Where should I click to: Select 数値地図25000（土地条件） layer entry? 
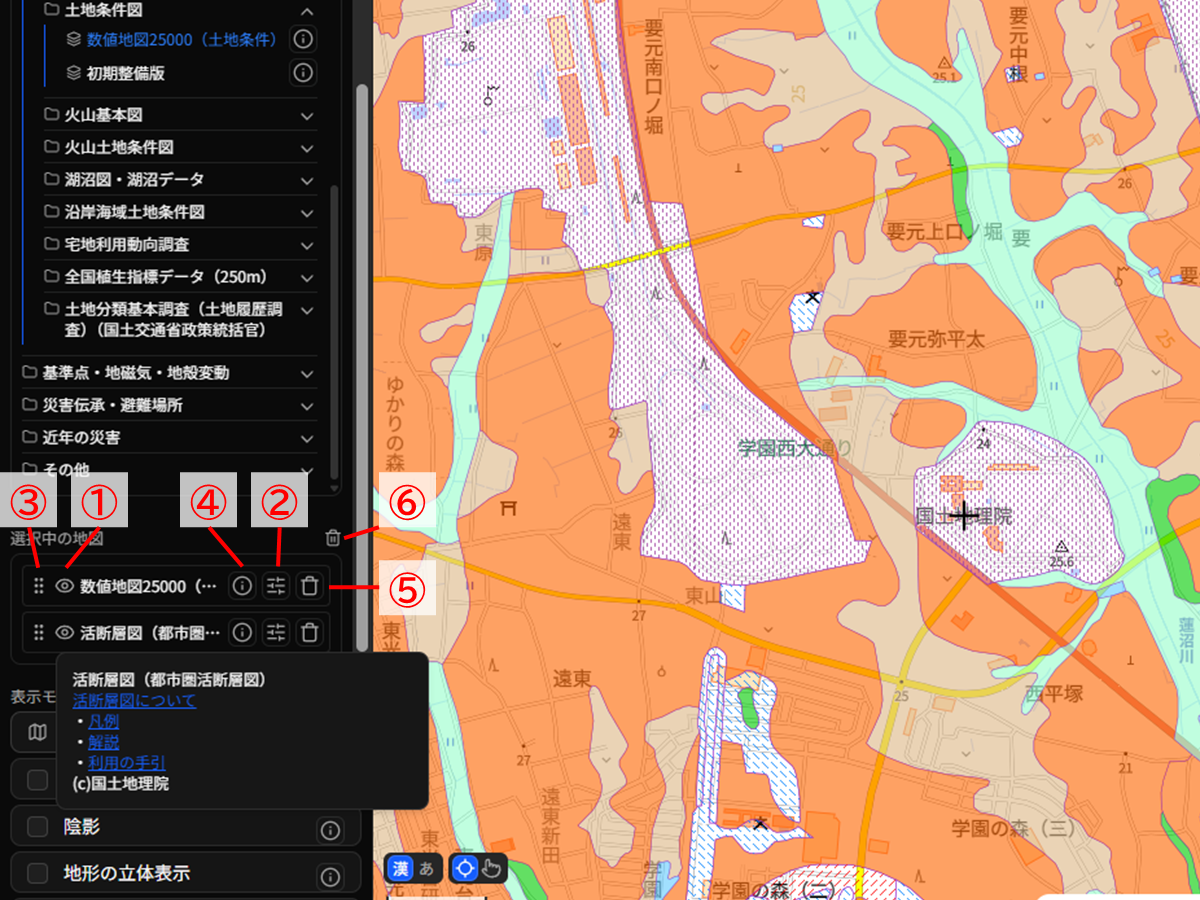[182, 39]
